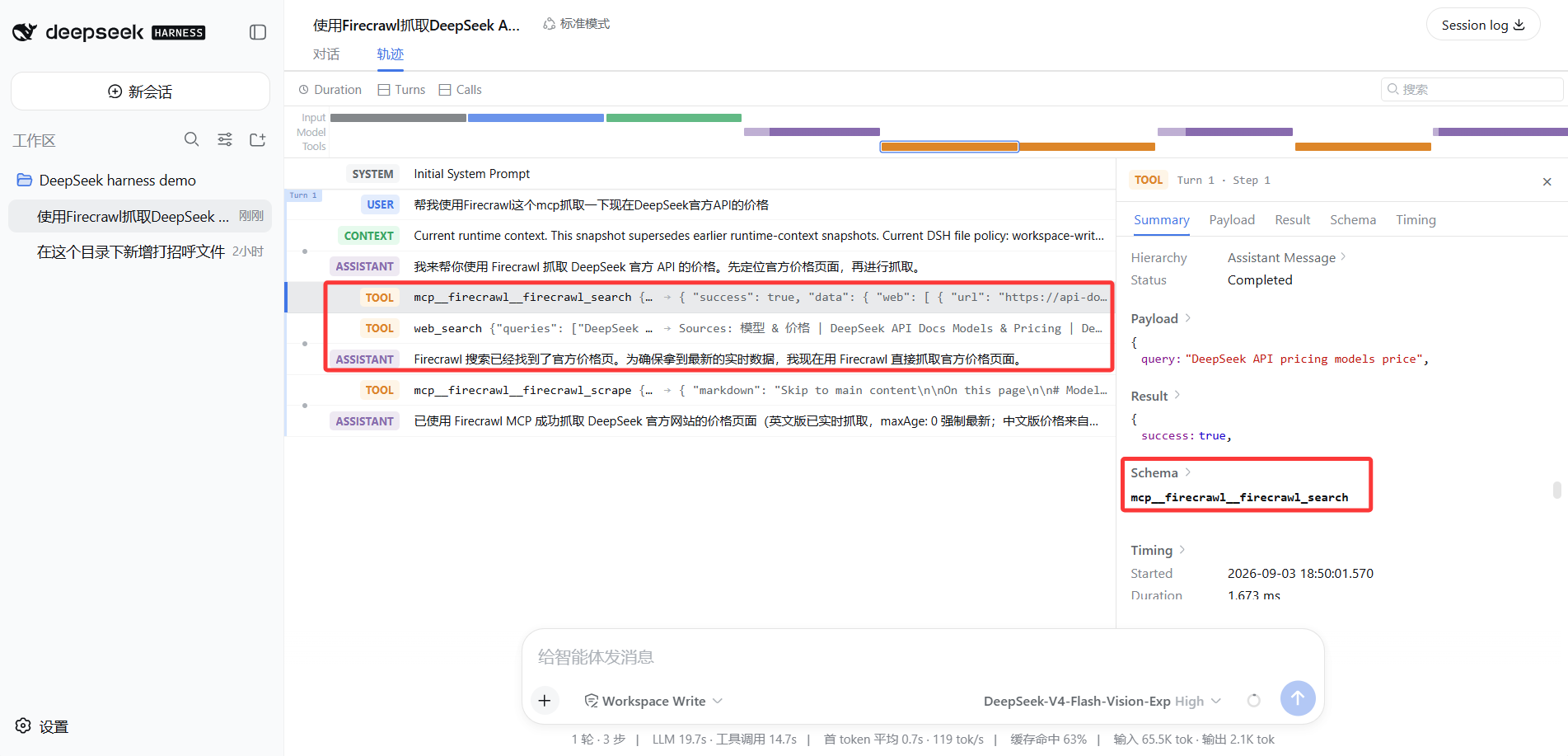Screen dimensions: 1568x756
Task: Select the web_search TOOL row
Action: coord(700,328)
